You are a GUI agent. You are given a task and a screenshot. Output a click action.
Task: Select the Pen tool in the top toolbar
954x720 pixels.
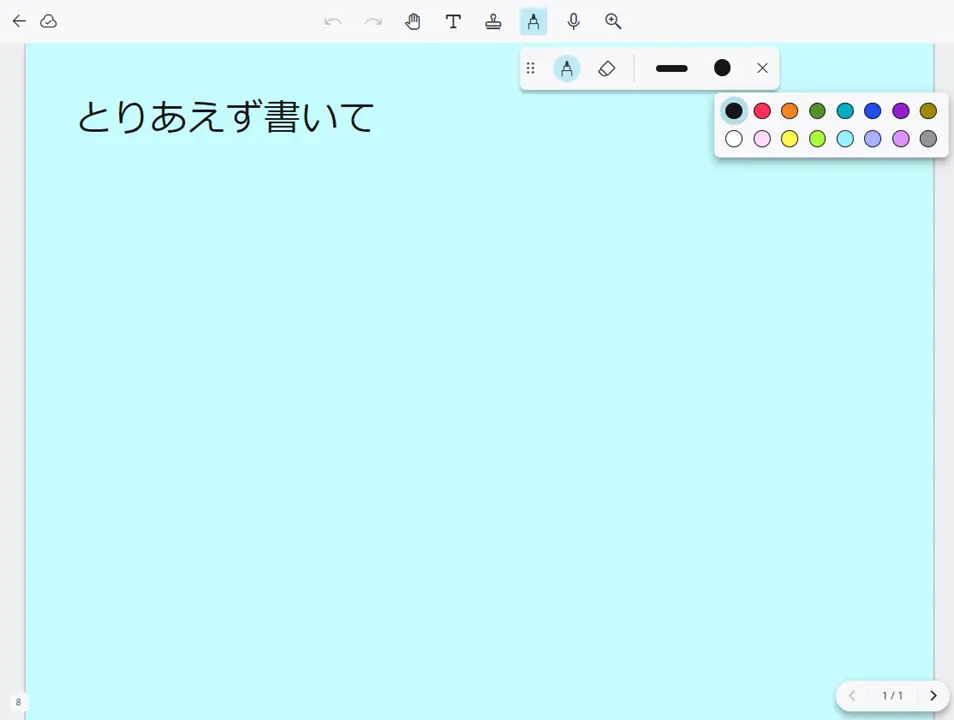tap(533, 21)
